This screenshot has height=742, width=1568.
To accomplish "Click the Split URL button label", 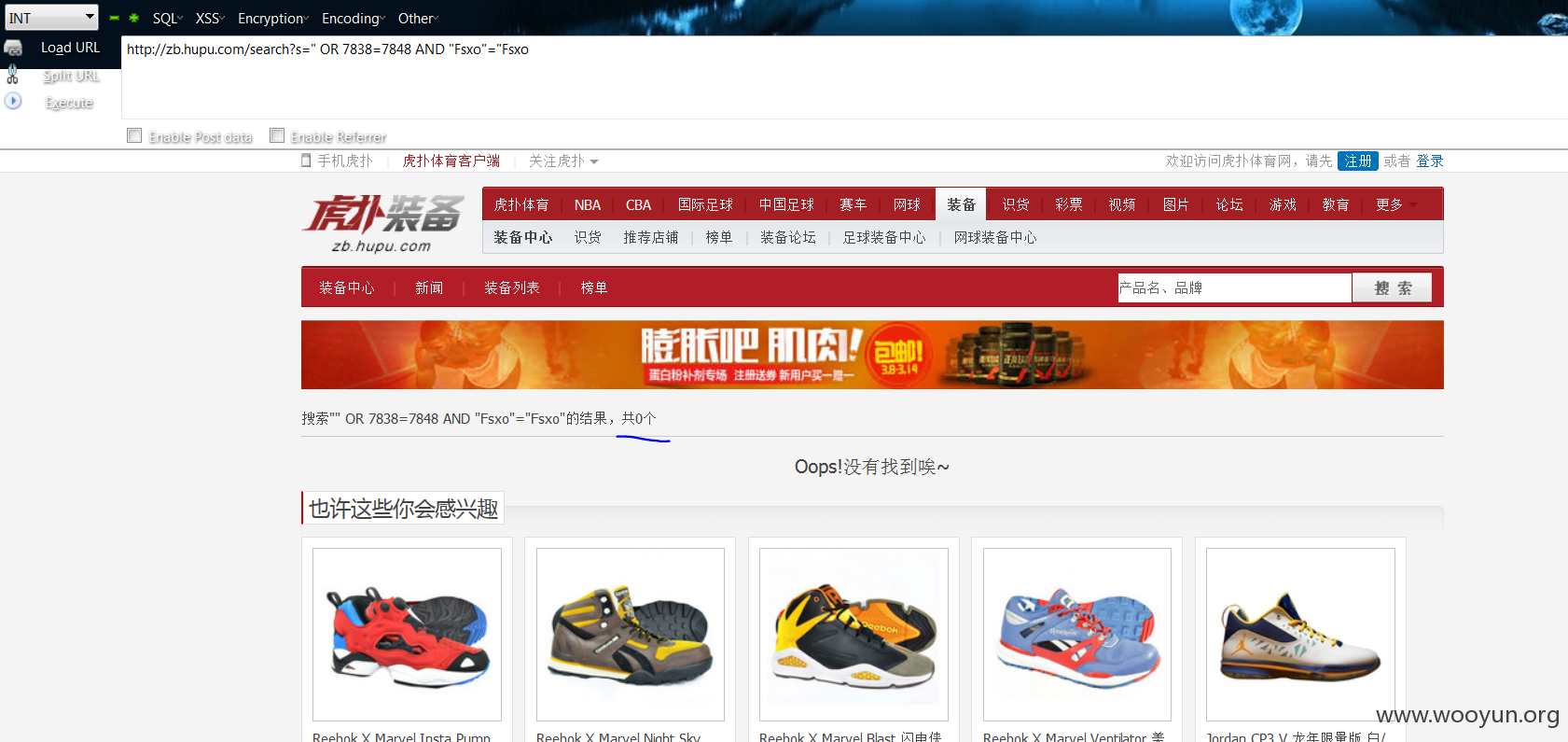I will (x=71, y=76).
